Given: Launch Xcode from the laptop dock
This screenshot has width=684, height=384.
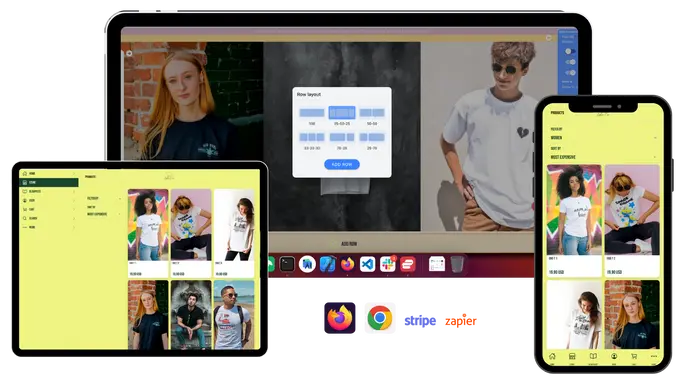Looking at the screenshot, I should pyautogui.click(x=327, y=264).
